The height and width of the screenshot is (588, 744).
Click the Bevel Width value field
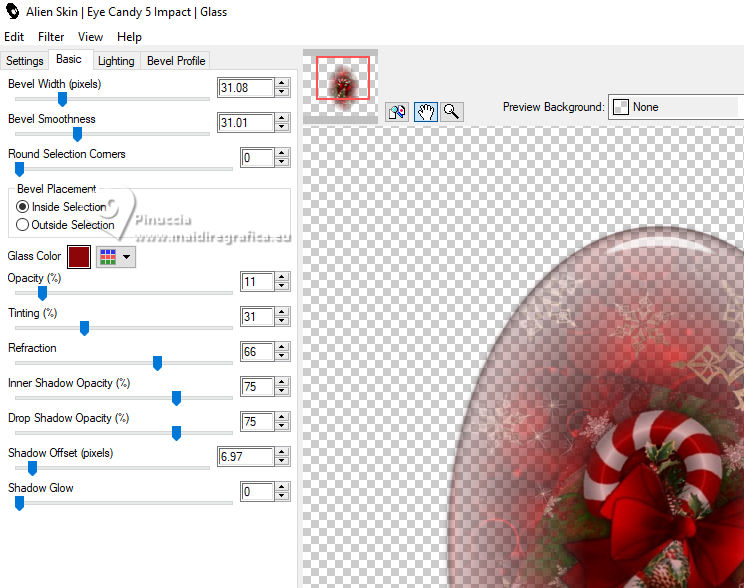pyautogui.click(x=246, y=88)
